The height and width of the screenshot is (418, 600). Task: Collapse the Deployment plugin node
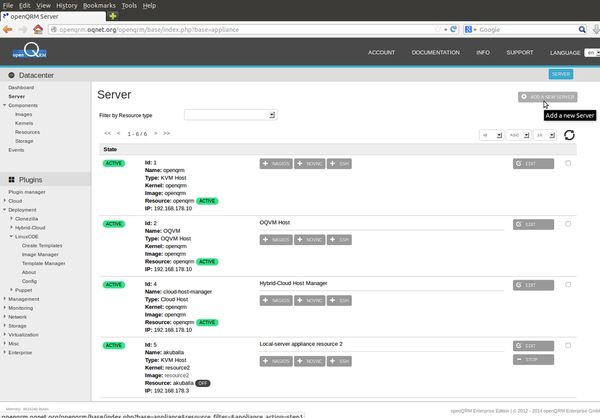coord(5,210)
